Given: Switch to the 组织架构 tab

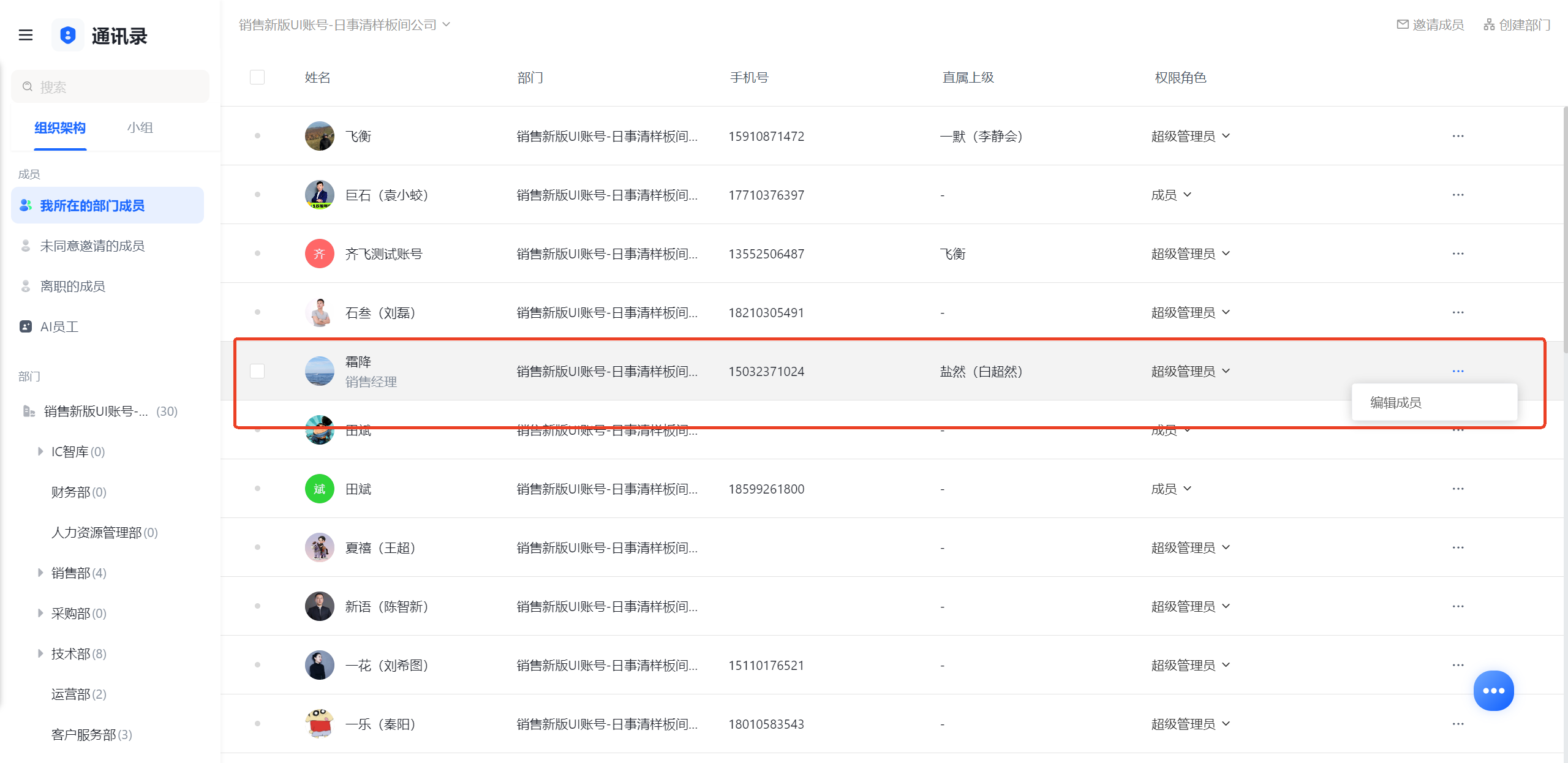Looking at the screenshot, I should (x=60, y=128).
